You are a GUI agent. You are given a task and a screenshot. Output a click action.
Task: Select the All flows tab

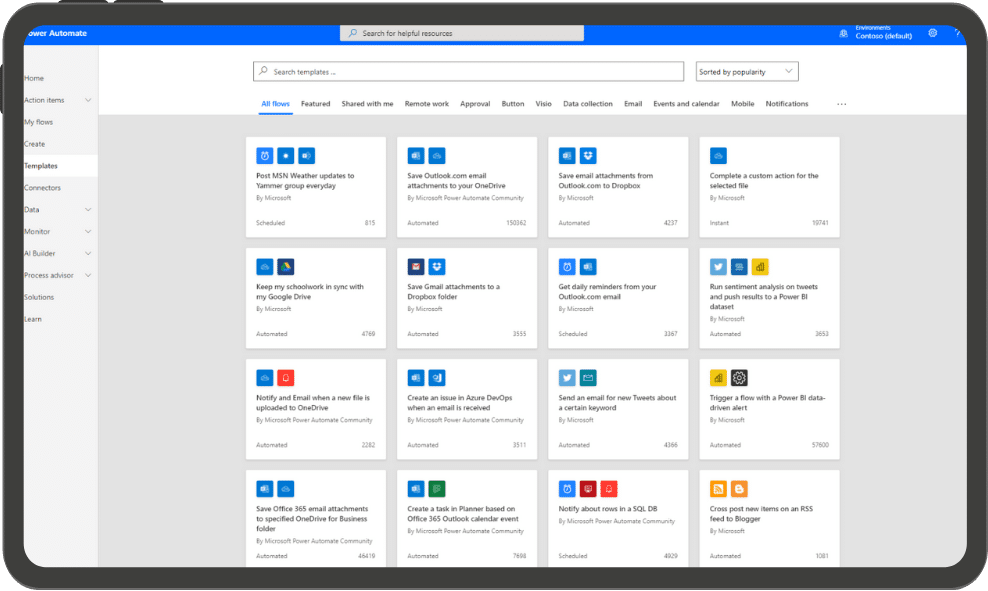[x=275, y=104]
